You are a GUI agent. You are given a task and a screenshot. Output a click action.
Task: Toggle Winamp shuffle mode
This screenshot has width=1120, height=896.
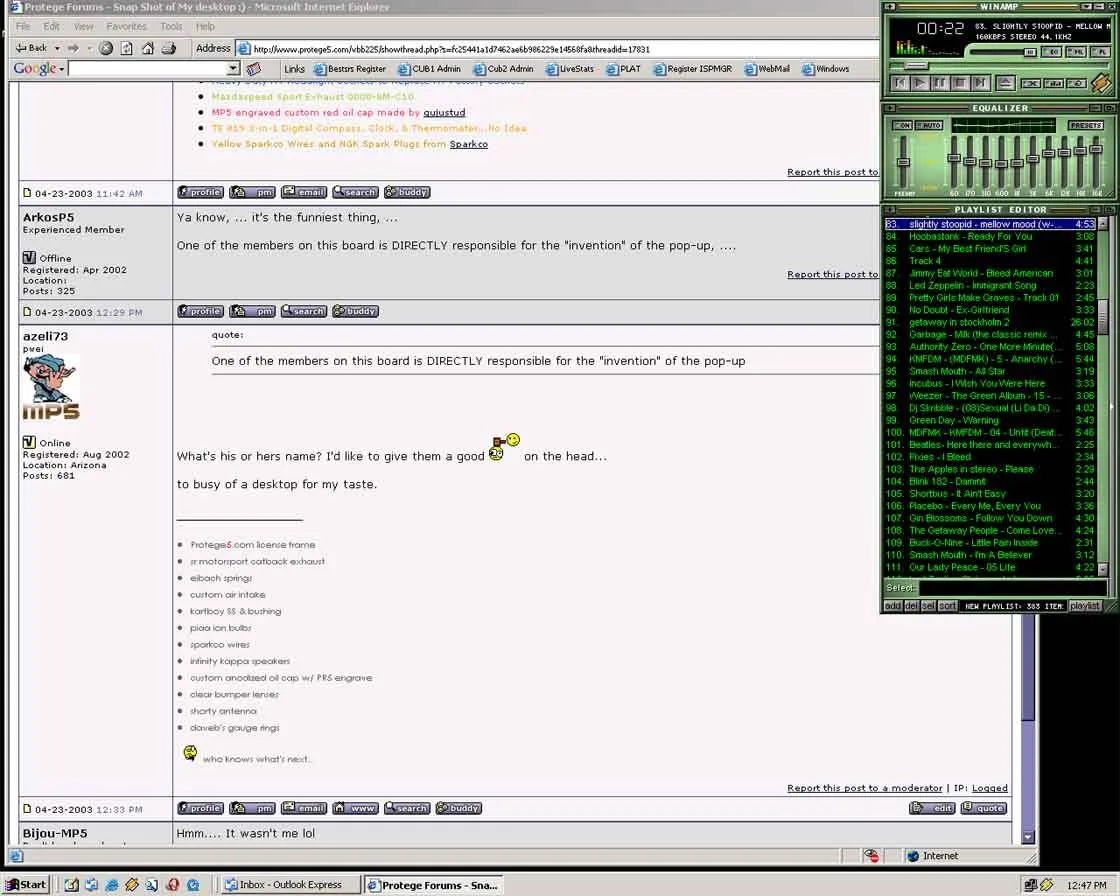[x=1031, y=83]
